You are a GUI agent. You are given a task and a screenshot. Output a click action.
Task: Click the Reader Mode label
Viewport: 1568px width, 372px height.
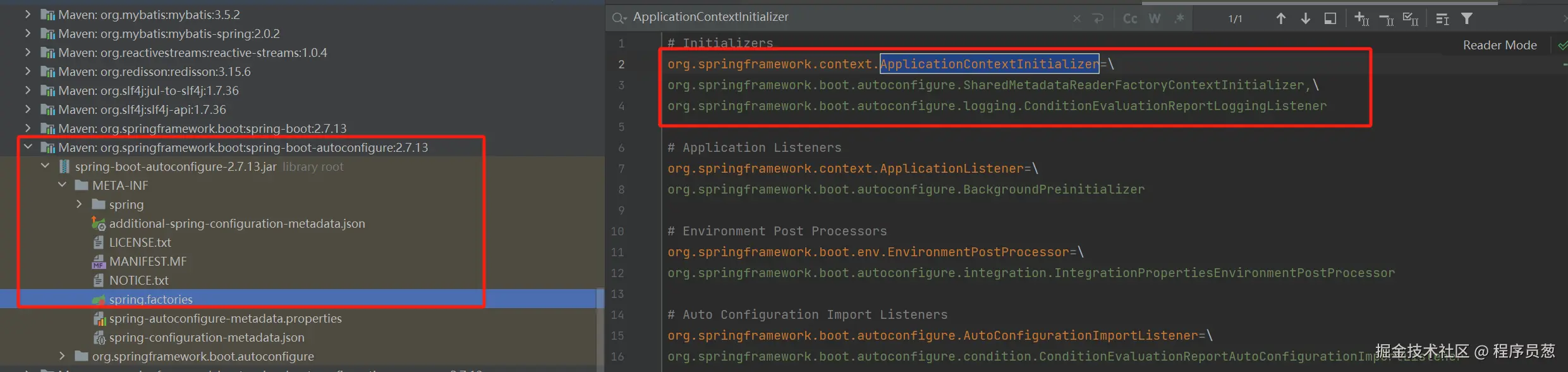(1500, 45)
